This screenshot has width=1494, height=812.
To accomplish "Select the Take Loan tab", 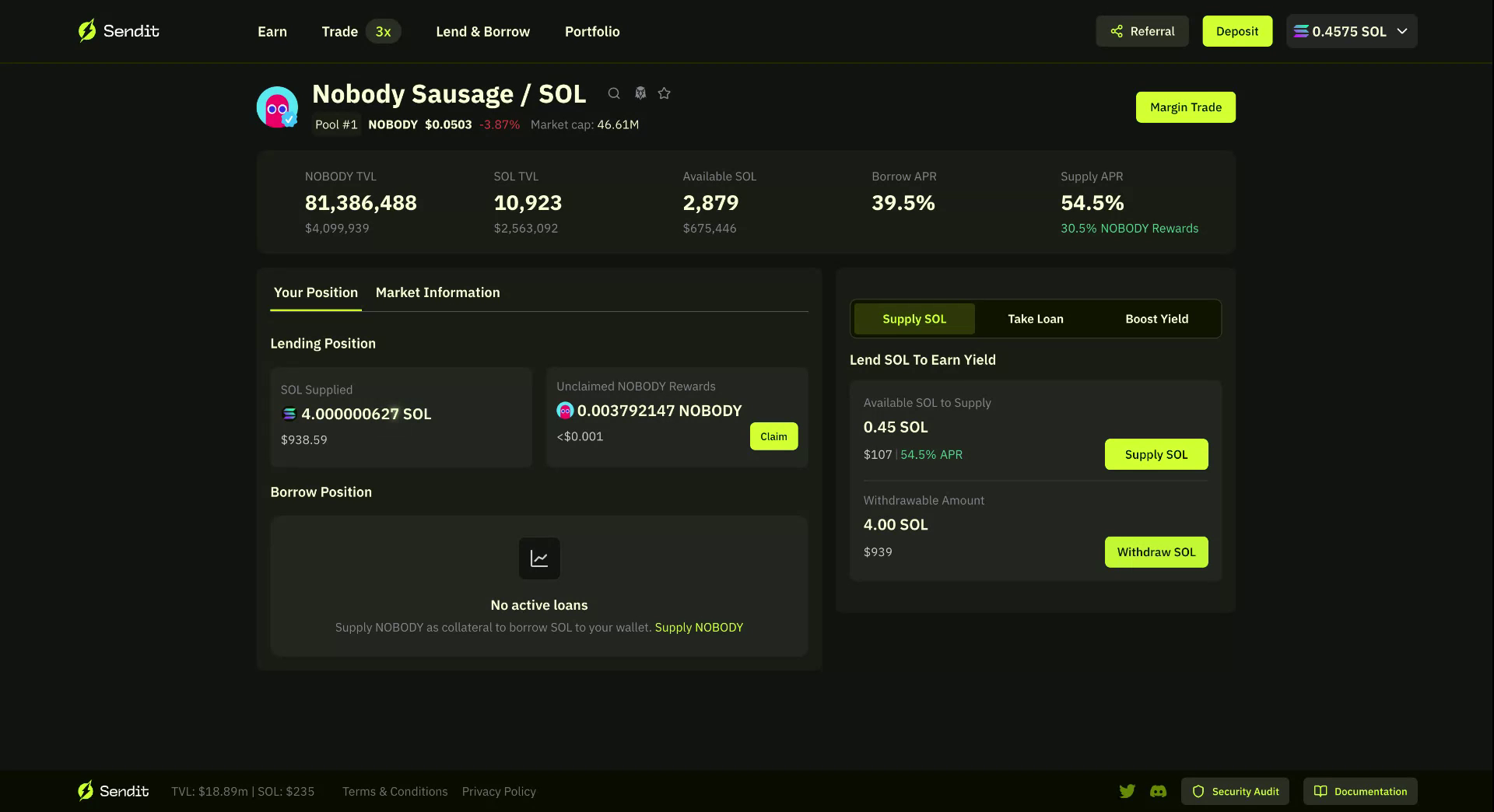I will pos(1035,319).
